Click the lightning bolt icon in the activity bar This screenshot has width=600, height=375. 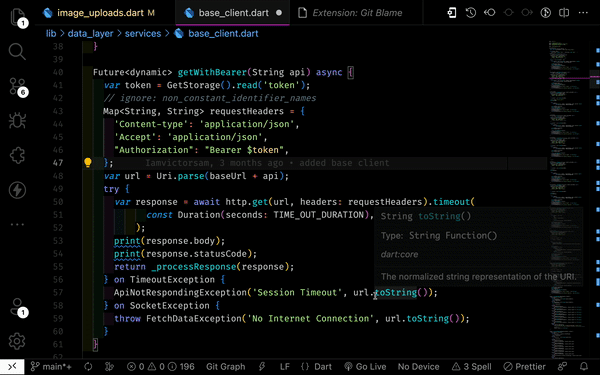pos(17,190)
